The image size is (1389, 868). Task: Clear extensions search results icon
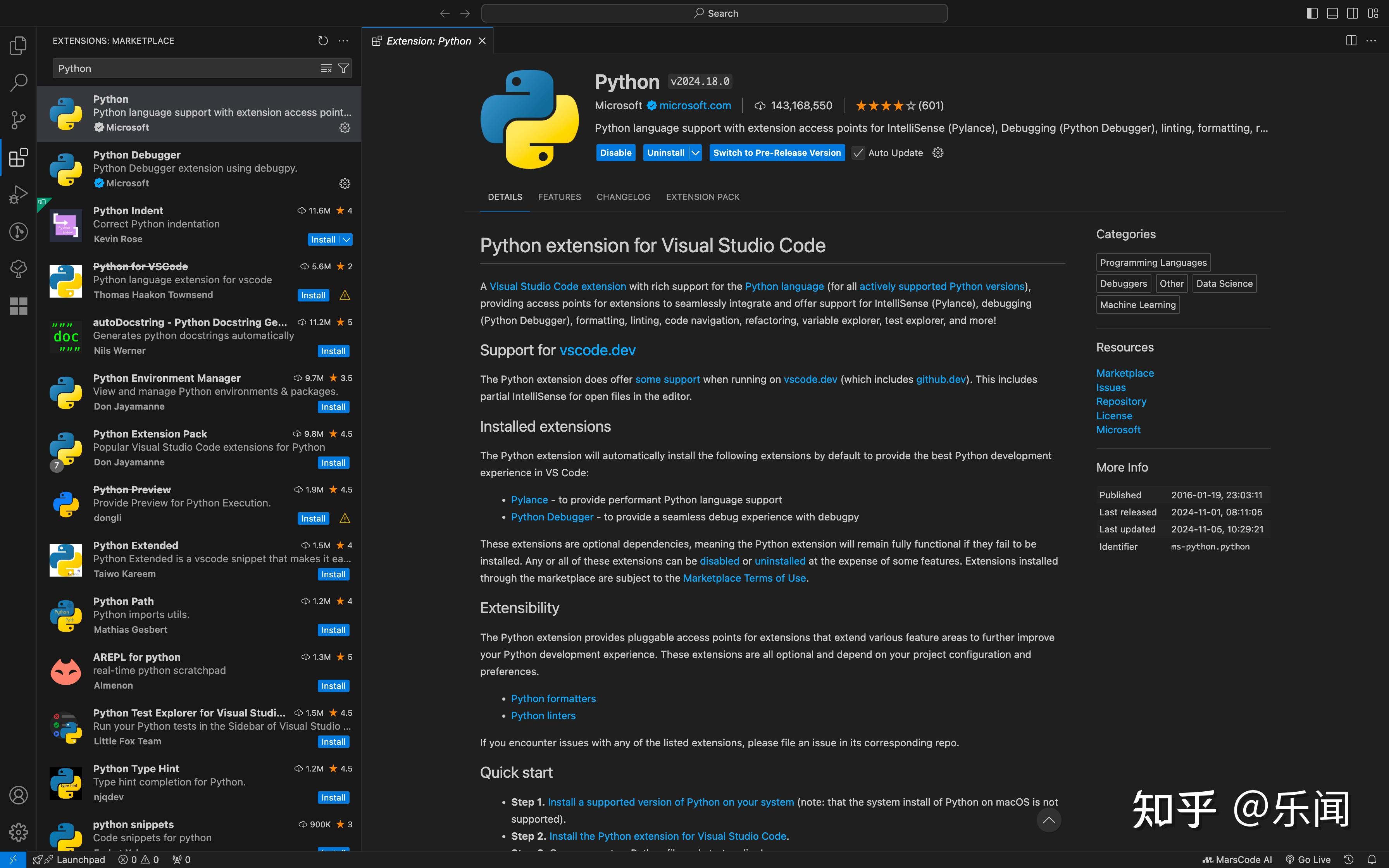pyautogui.click(x=326, y=68)
